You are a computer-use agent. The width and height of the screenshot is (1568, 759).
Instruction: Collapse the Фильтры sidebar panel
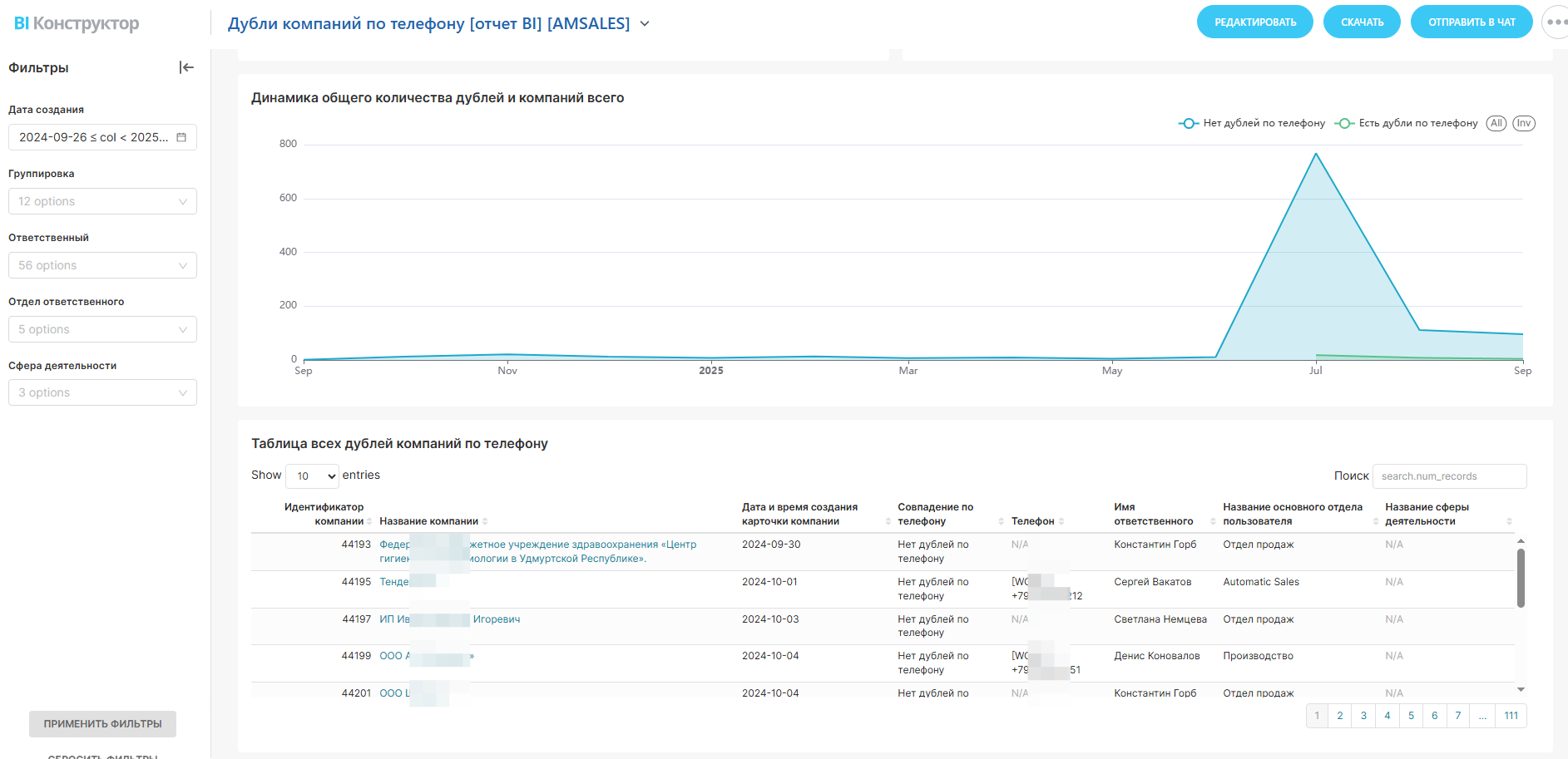point(186,67)
